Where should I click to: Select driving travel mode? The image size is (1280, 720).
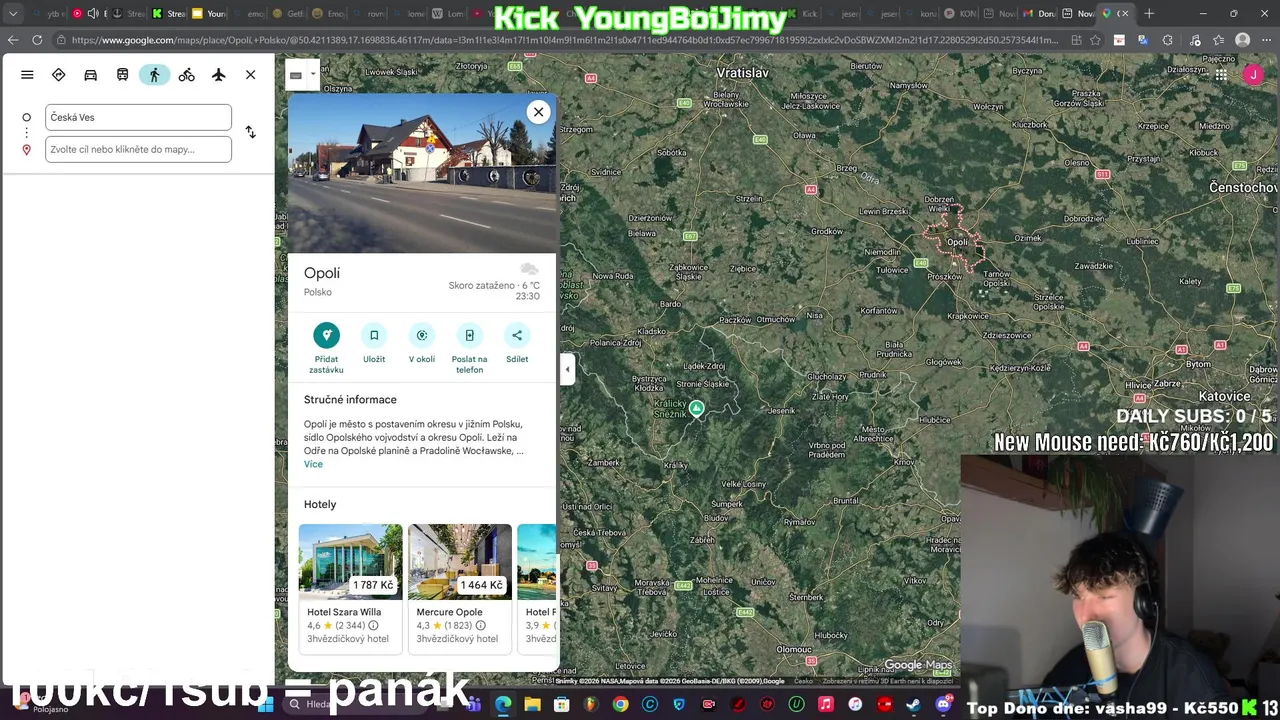pos(91,75)
